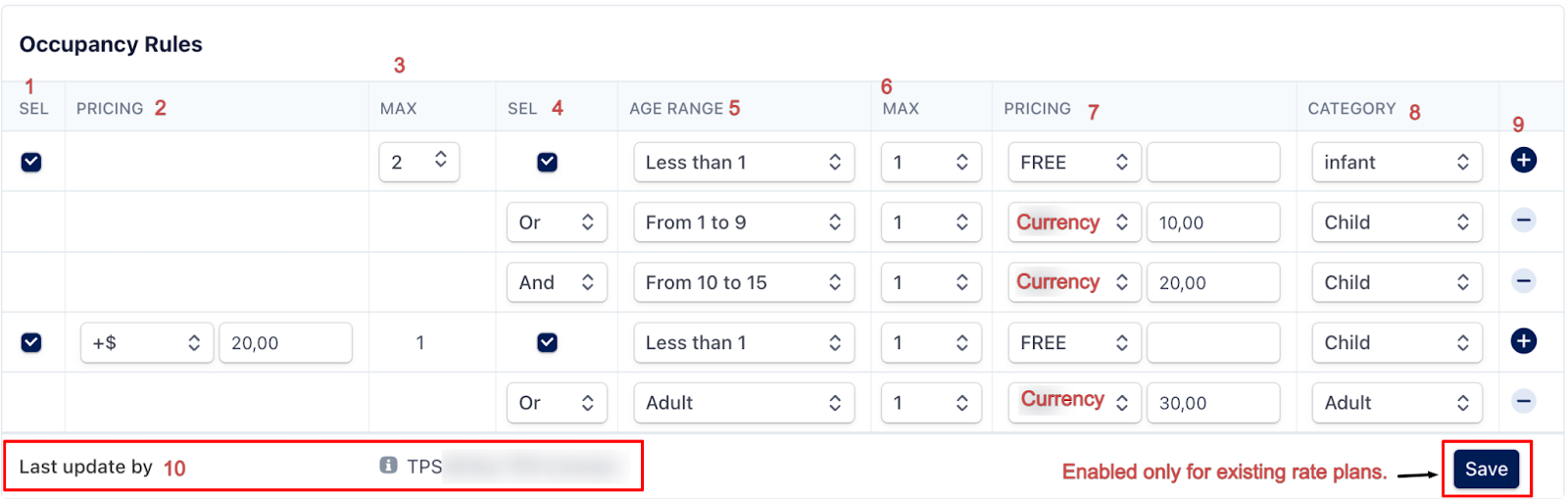Click the plus icon on the +$ row

pyautogui.click(x=1523, y=341)
